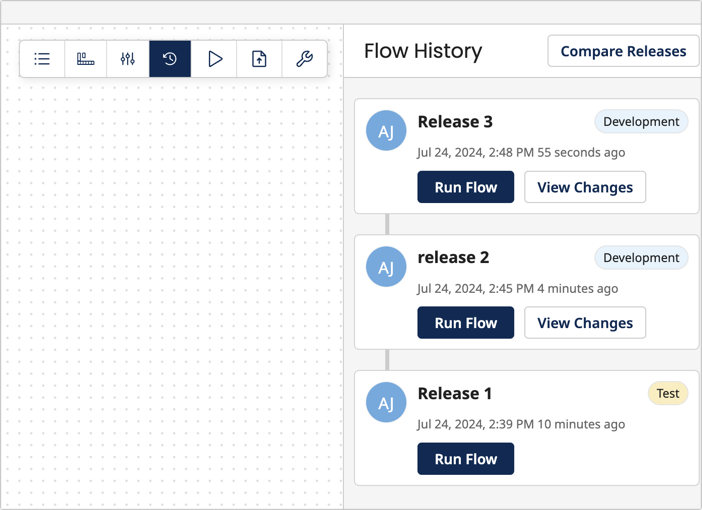Viewport: 702px width, 510px height.
Task: Run Flow for Release 1
Action: click(465, 459)
